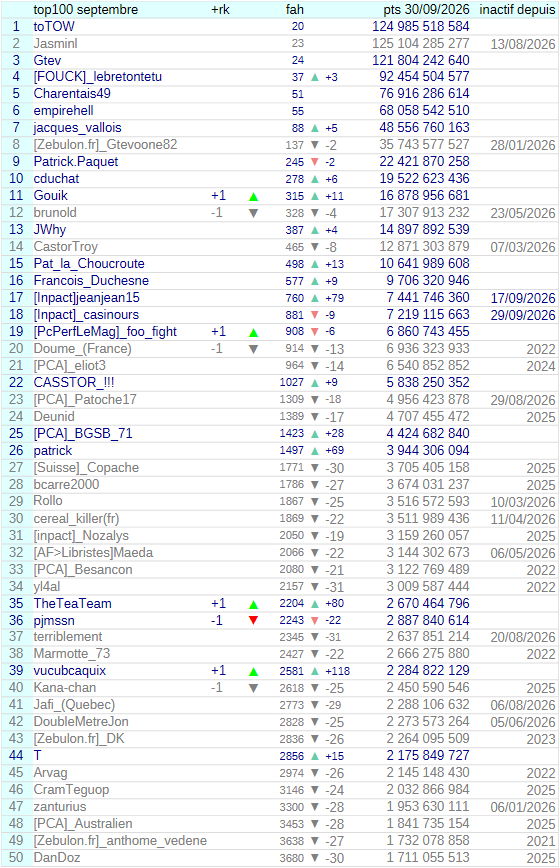
Task: Click fah up arrow beside +4 for JWhy
Action: coord(315,230)
